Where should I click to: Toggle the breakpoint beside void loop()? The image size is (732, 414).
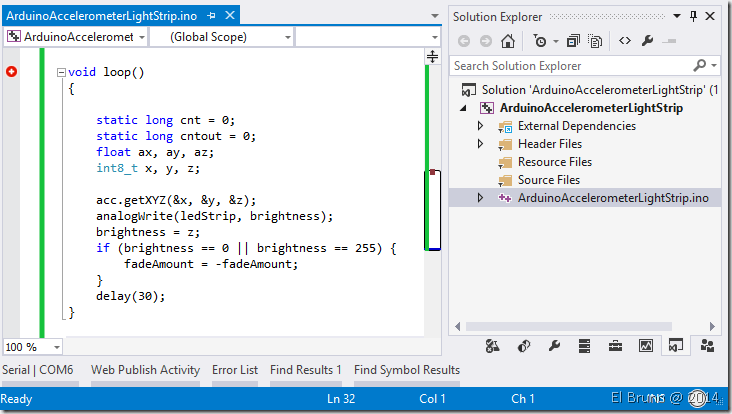pos(12,72)
